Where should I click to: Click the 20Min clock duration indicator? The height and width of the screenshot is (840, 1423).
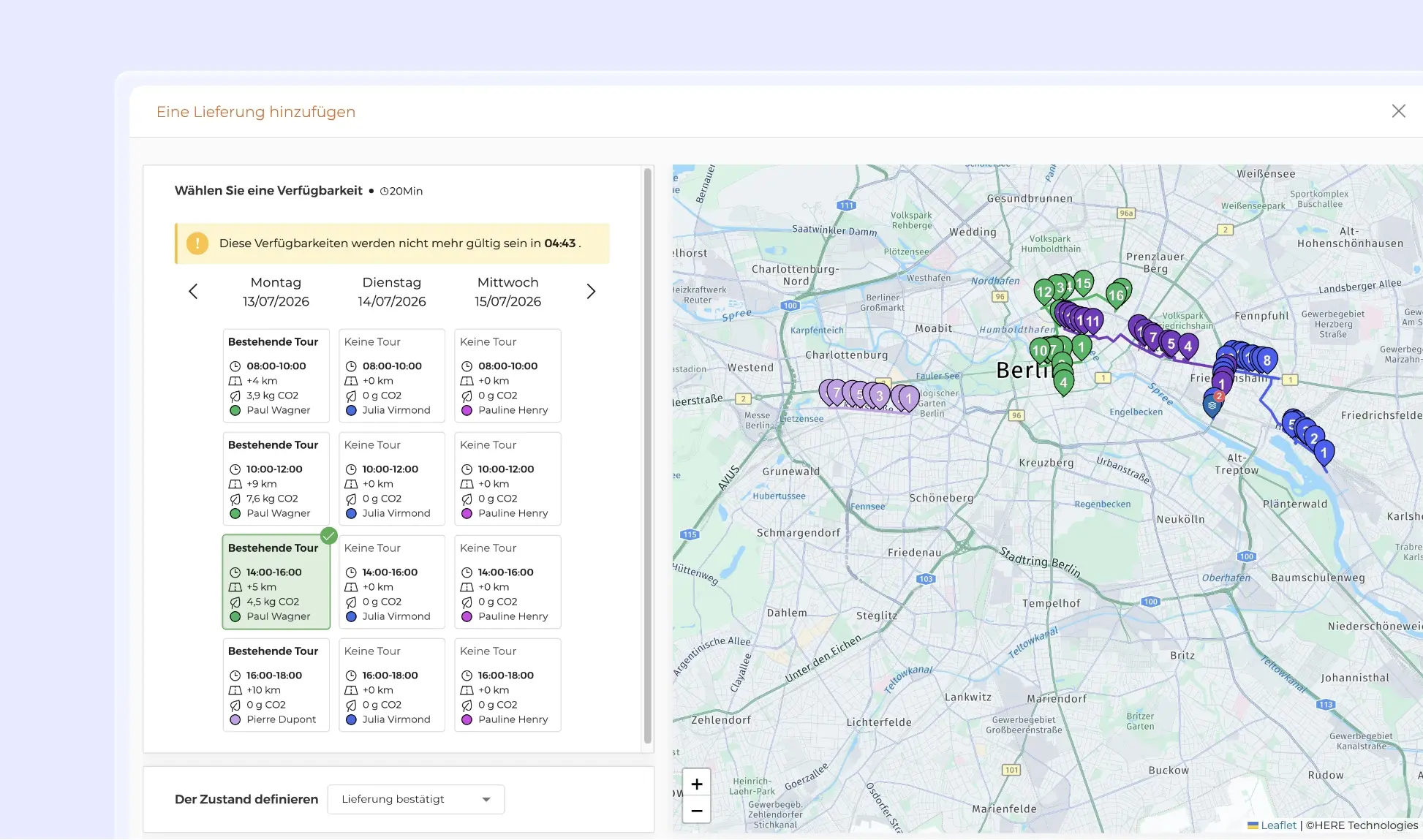tap(401, 192)
